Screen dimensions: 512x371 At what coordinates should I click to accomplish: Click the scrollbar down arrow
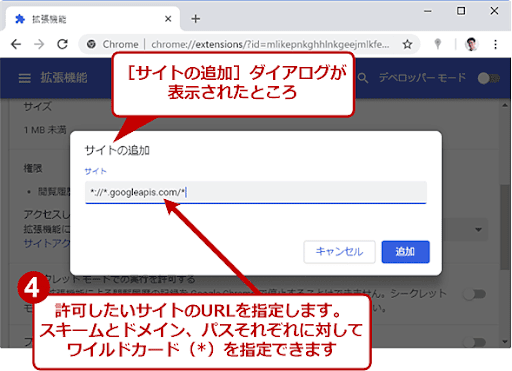pyautogui.click(x=505, y=341)
